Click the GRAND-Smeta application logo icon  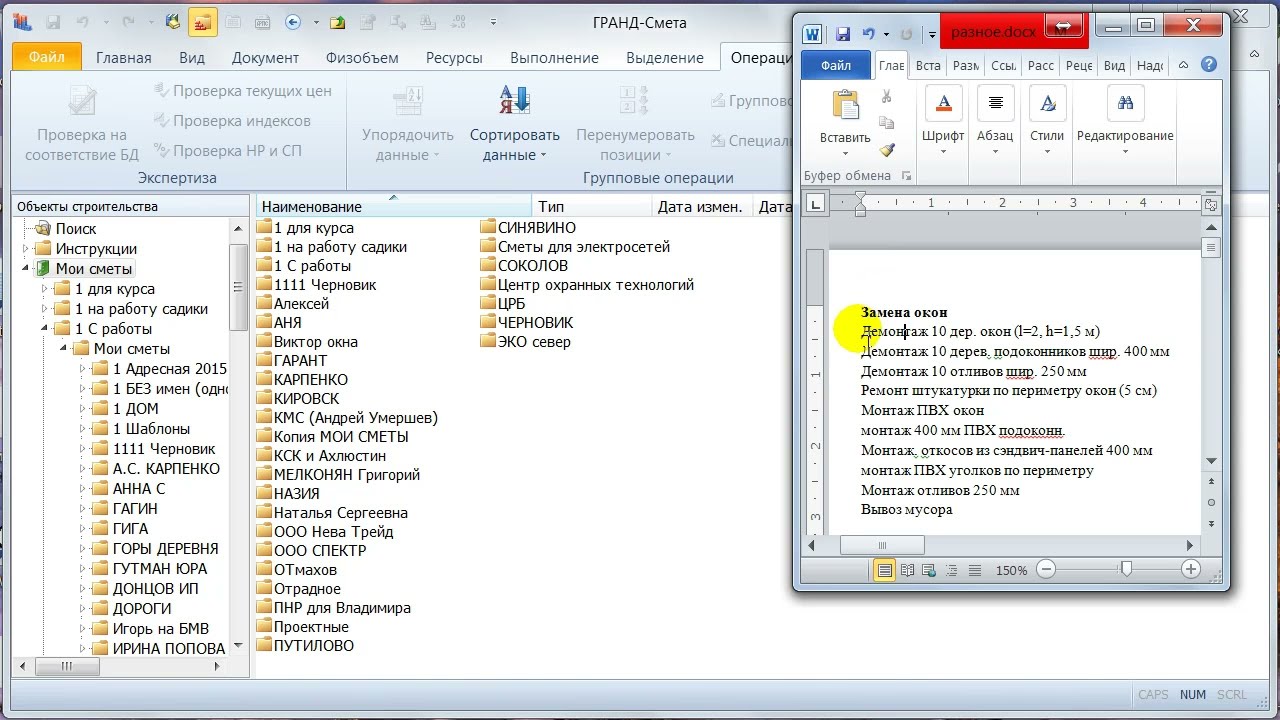22,21
